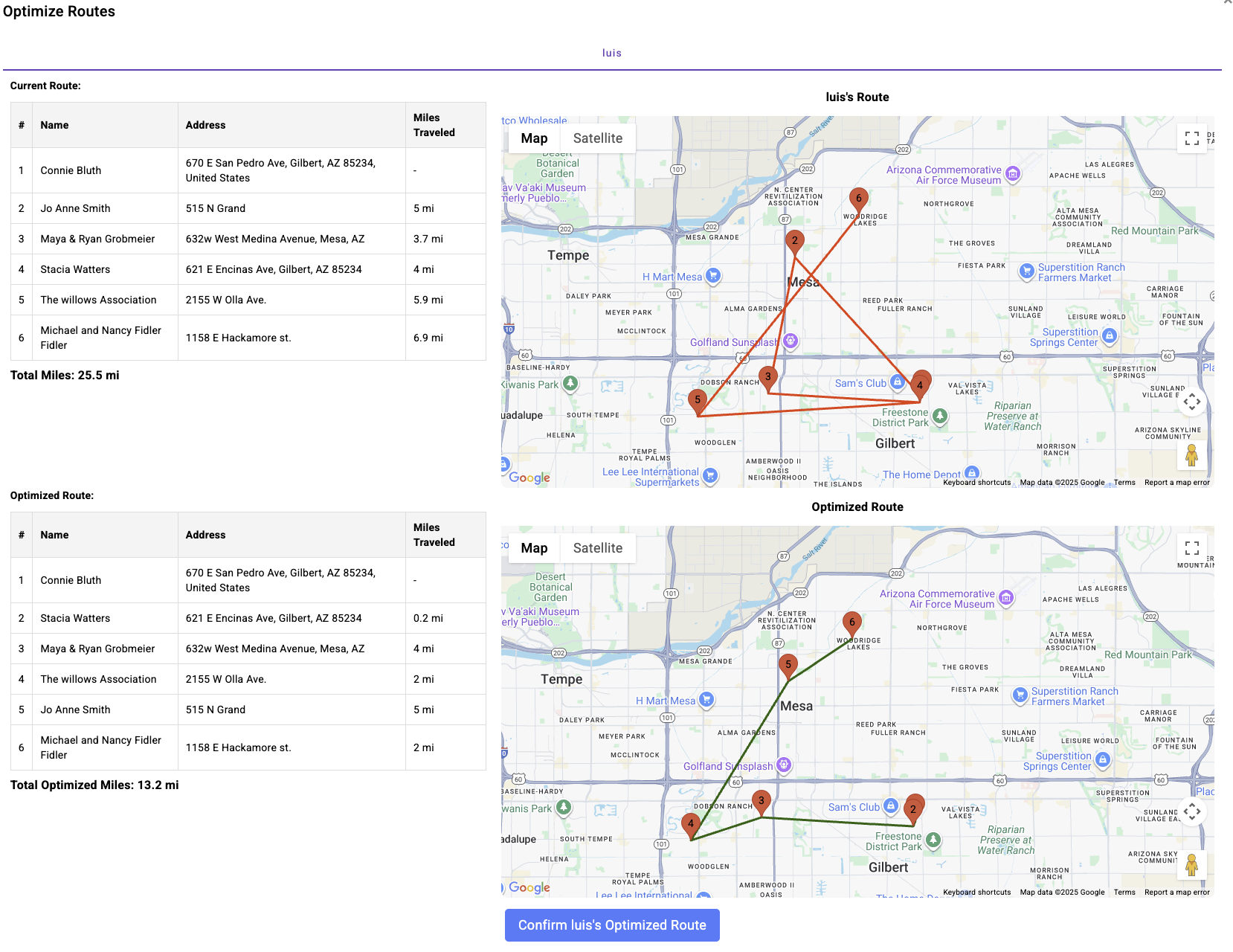Click marker 6 on luis's Route map

[x=859, y=198]
